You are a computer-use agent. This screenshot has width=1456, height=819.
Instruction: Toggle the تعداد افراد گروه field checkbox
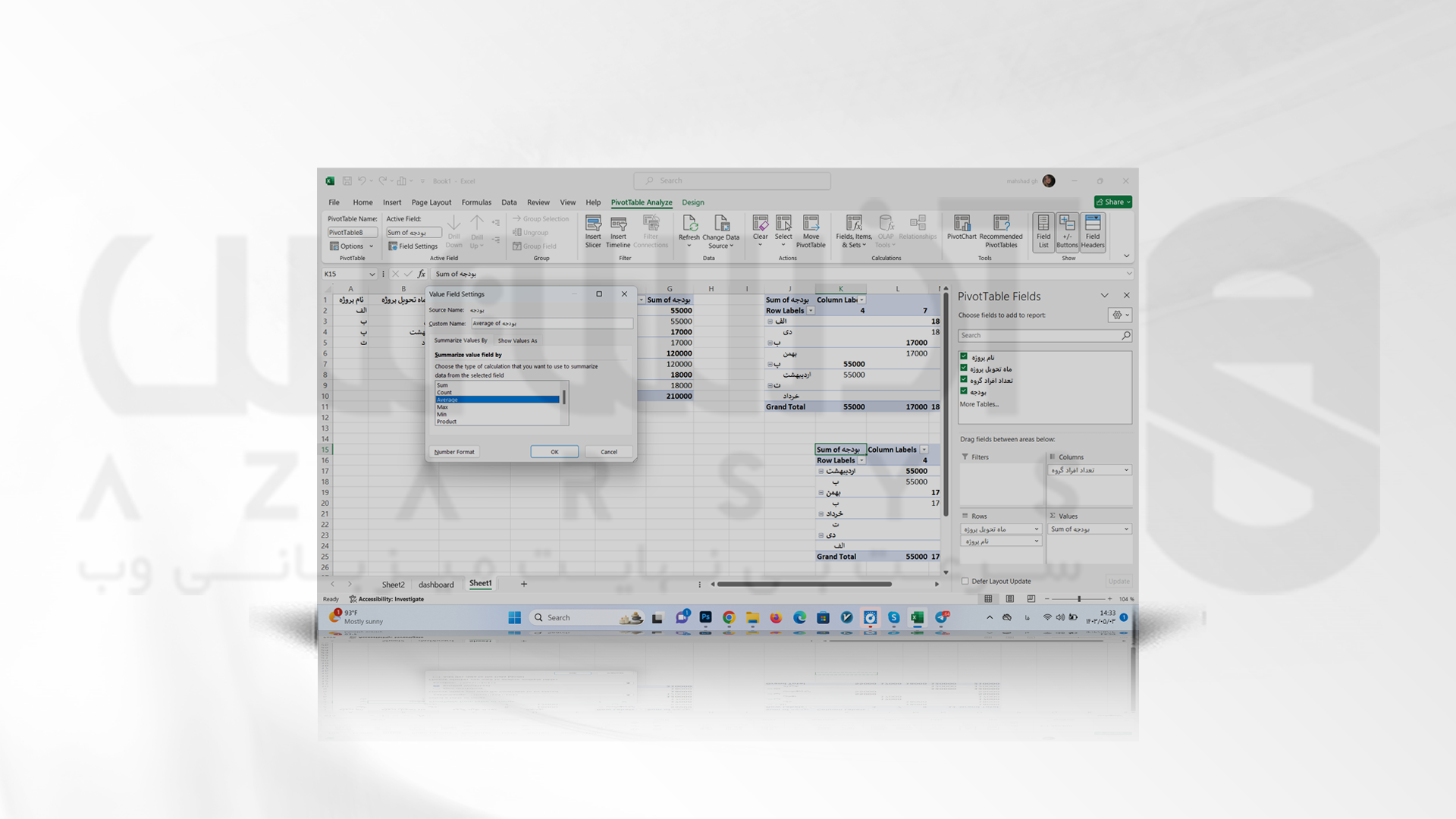pyautogui.click(x=964, y=379)
